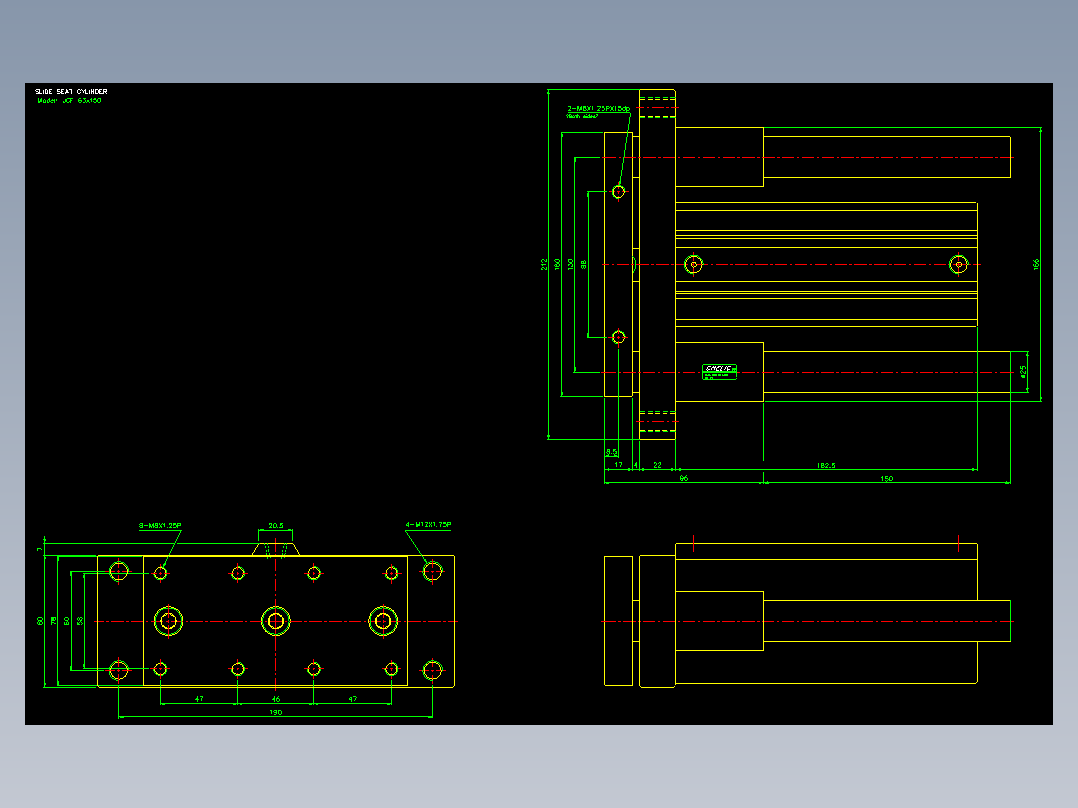Click the center bore circle in plate view
Image resolution: width=1078 pixels, height=808 pixels.
(276, 622)
